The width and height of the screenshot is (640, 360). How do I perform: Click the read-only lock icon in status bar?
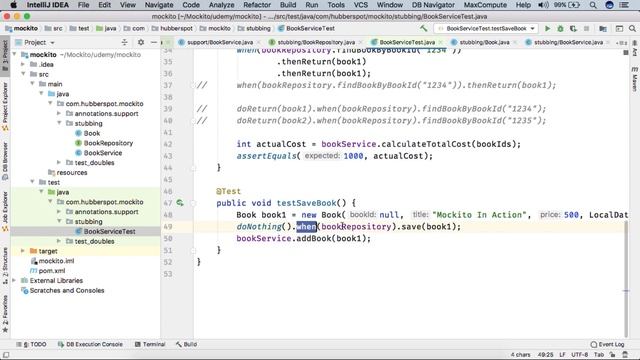click(612, 355)
